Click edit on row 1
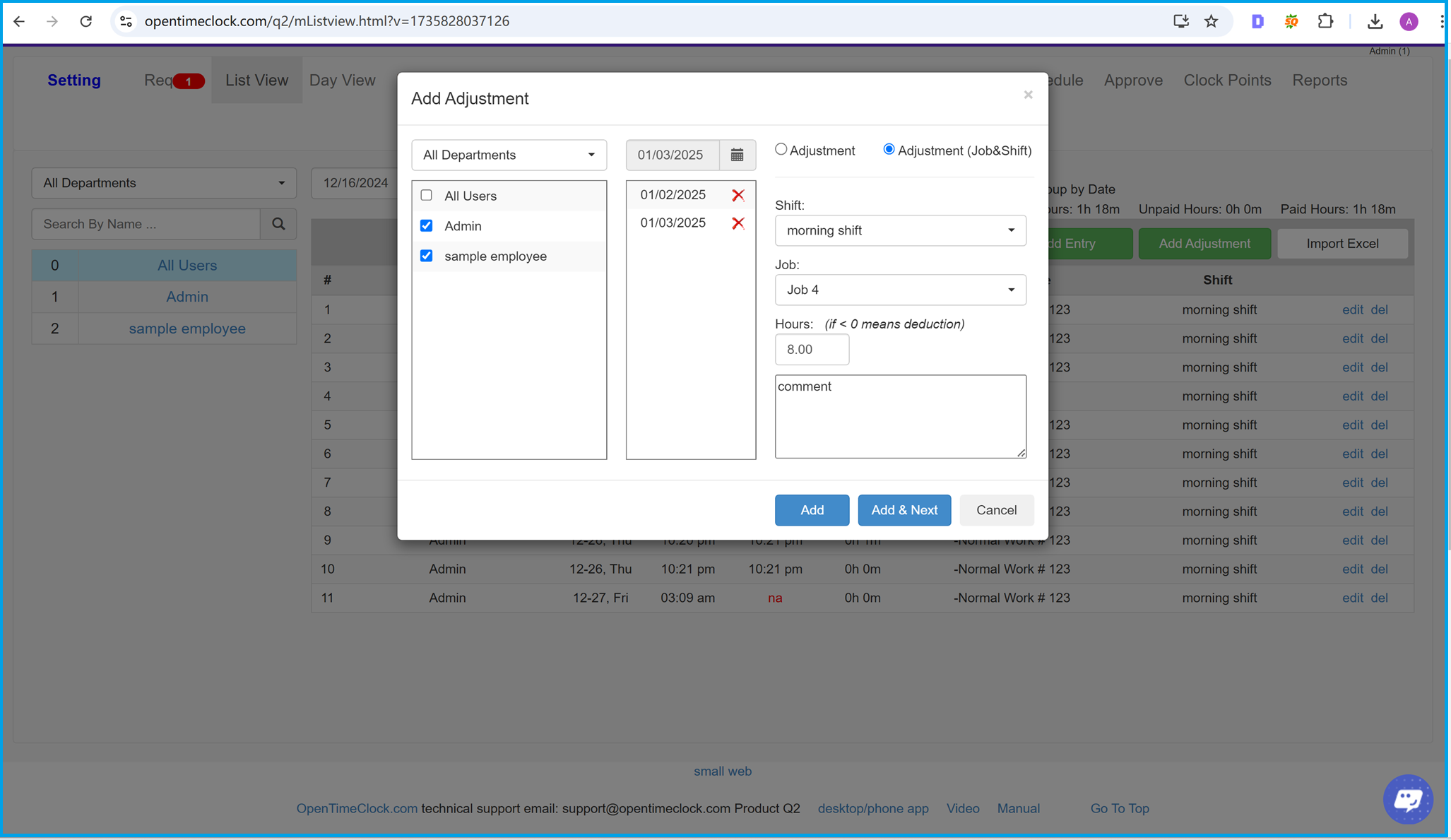This screenshot has width=1451, height=840. (1352, 309)
